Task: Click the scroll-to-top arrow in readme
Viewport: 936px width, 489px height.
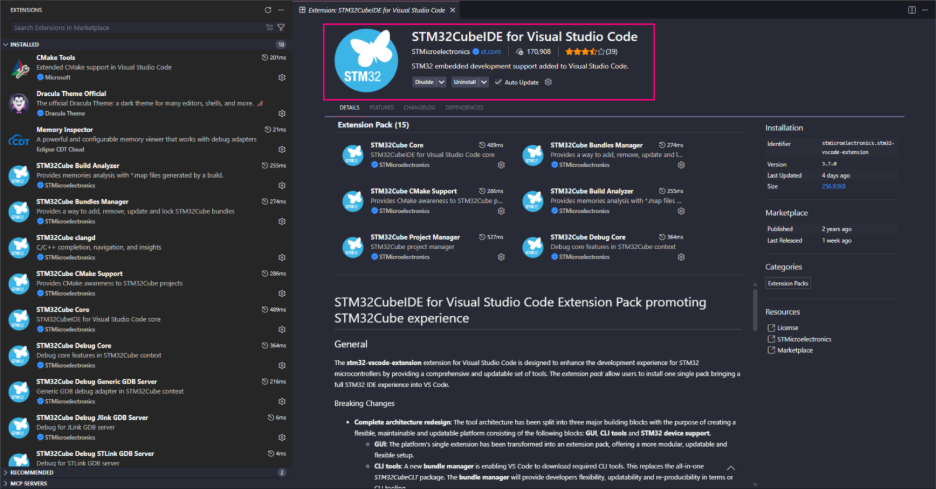Action: [731, 468]
